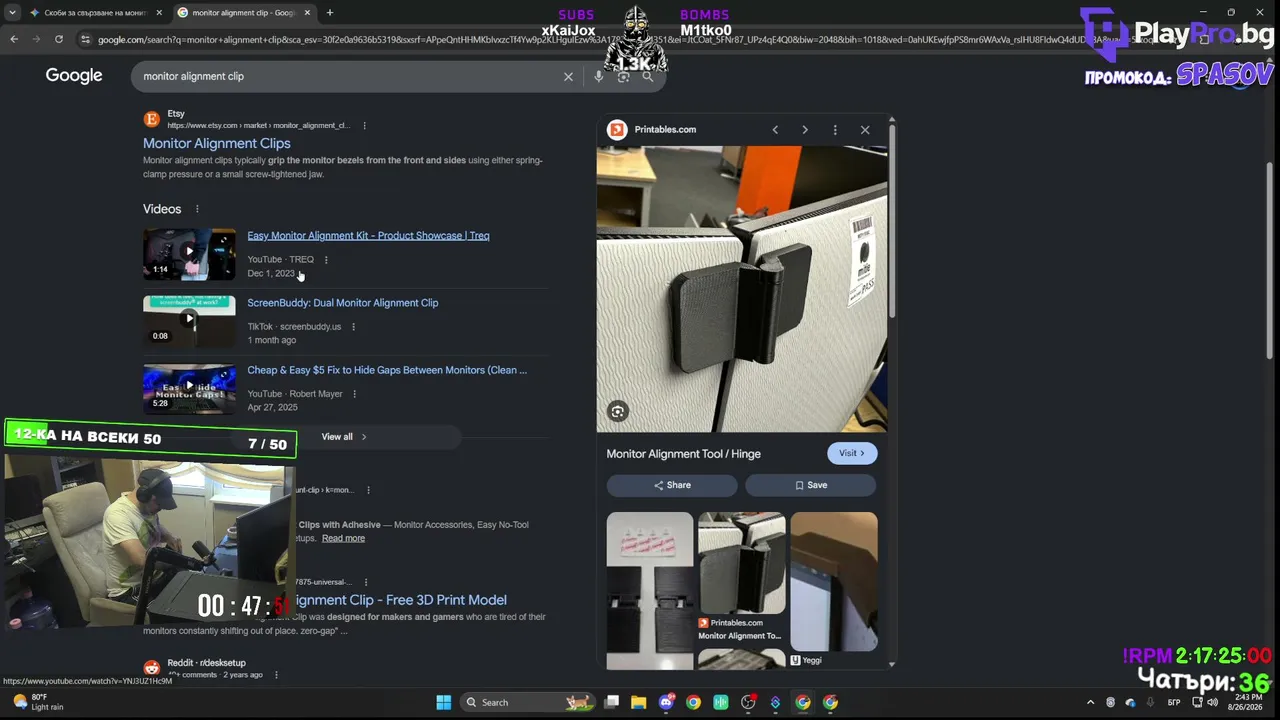The width and height of the screenshot is (1280, 720).
Task: Open the Etsy 'Monitor Alignment Clips' result
Action: tap(217, 143)
